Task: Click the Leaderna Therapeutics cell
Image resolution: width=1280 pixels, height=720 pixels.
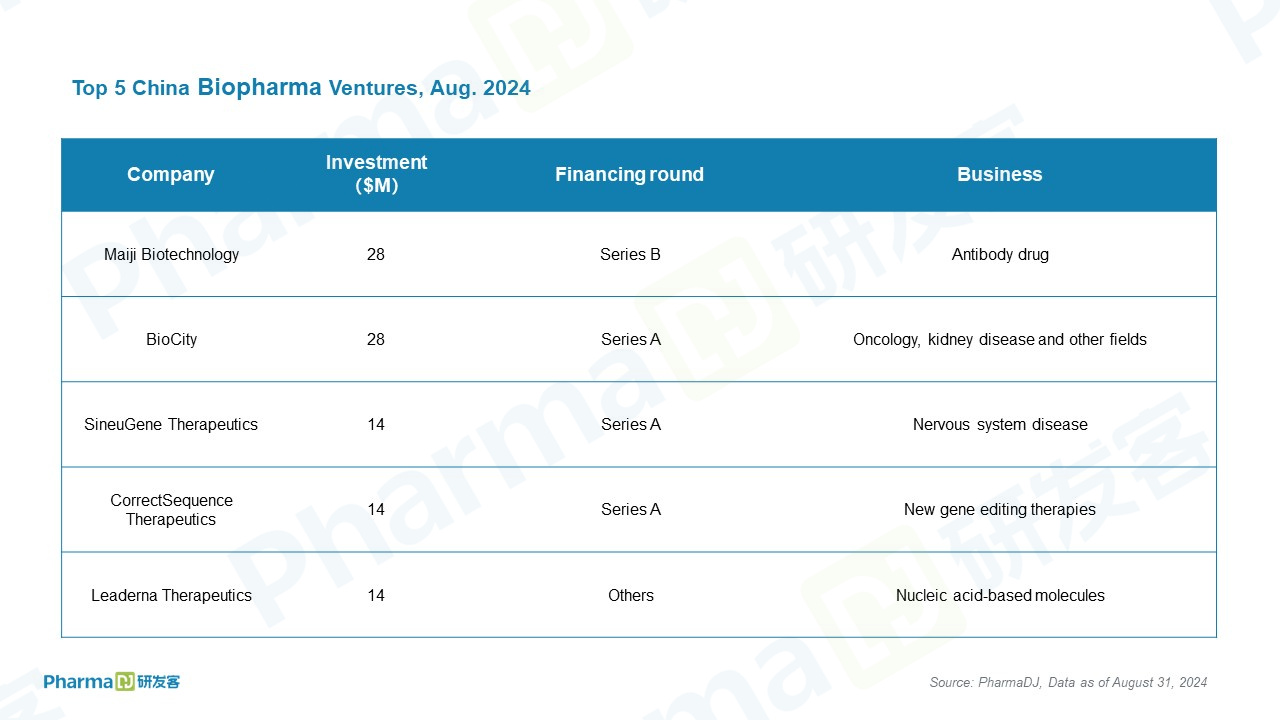Action: pyautogui.click(x=171, y=595)
